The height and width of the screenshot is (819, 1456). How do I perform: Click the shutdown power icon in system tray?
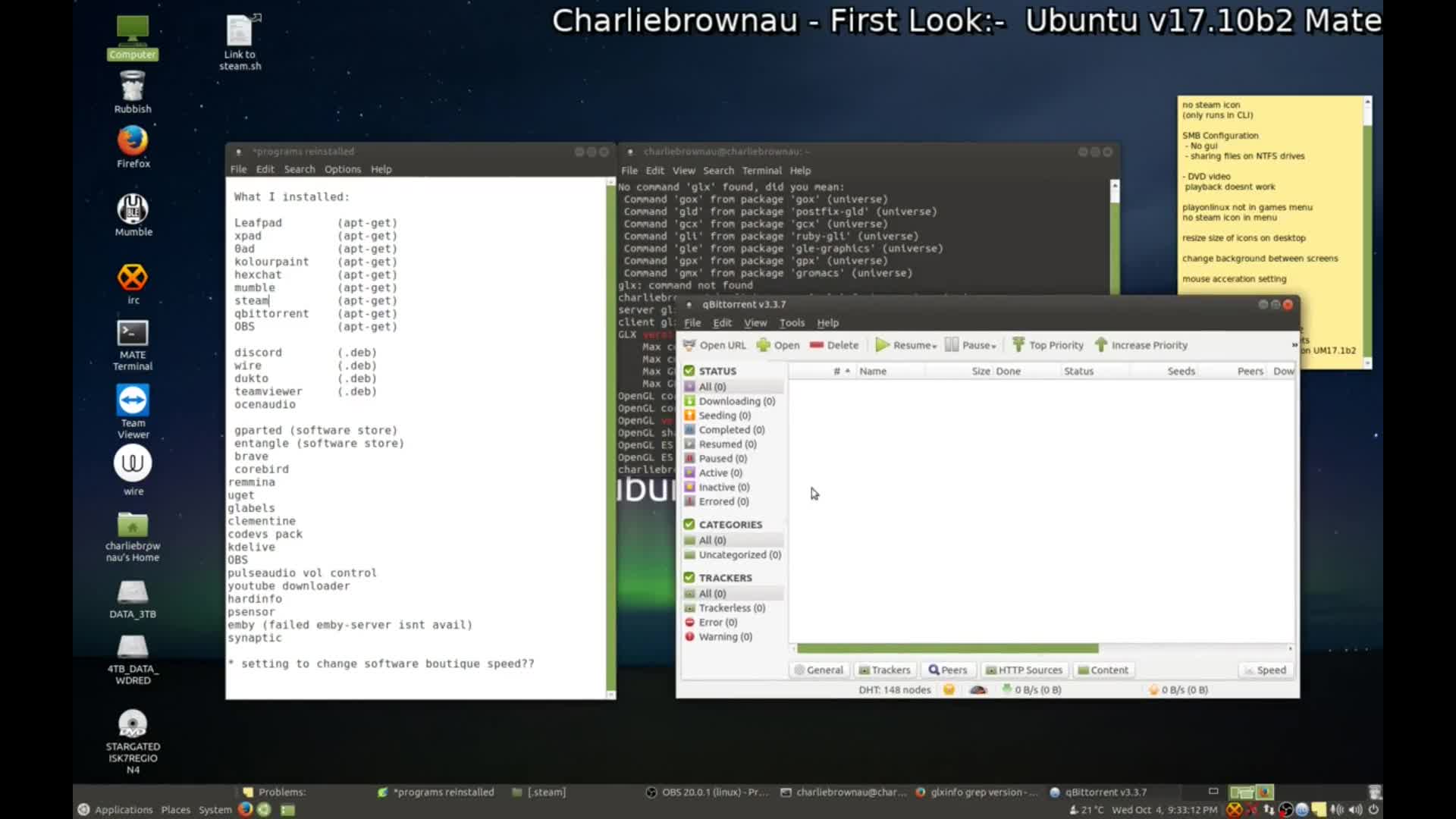pyautogui.click(x=1373, y=809)
